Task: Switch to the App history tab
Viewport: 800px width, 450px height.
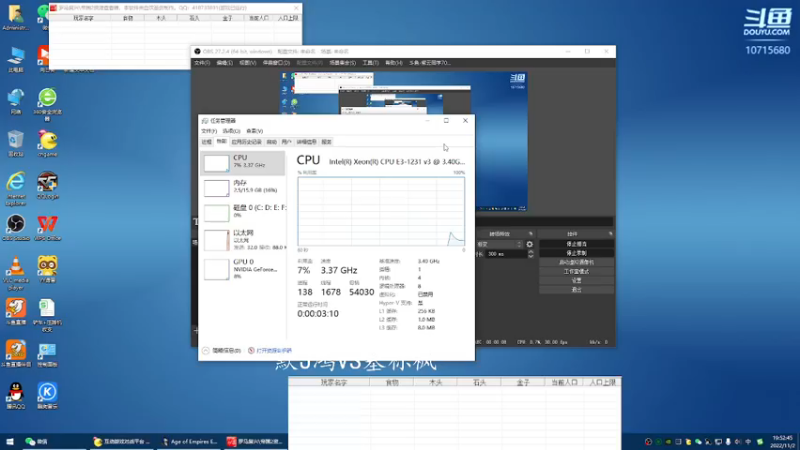Action: [x=246, y=142]
